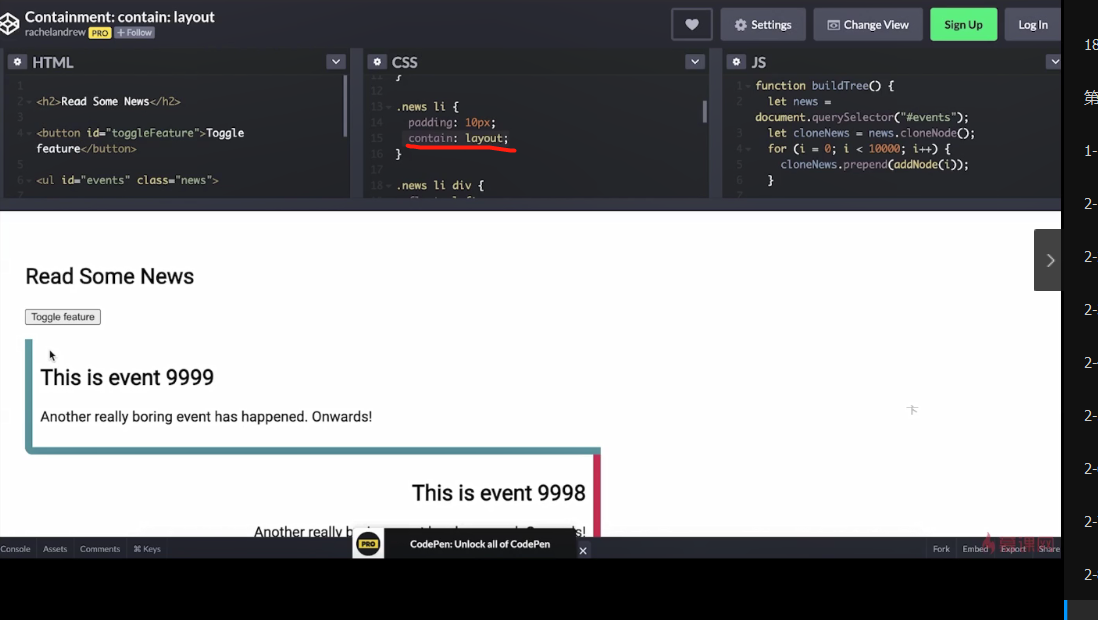Open pen Settings
The image size is (1098, 620).
[x=763, y=25]
